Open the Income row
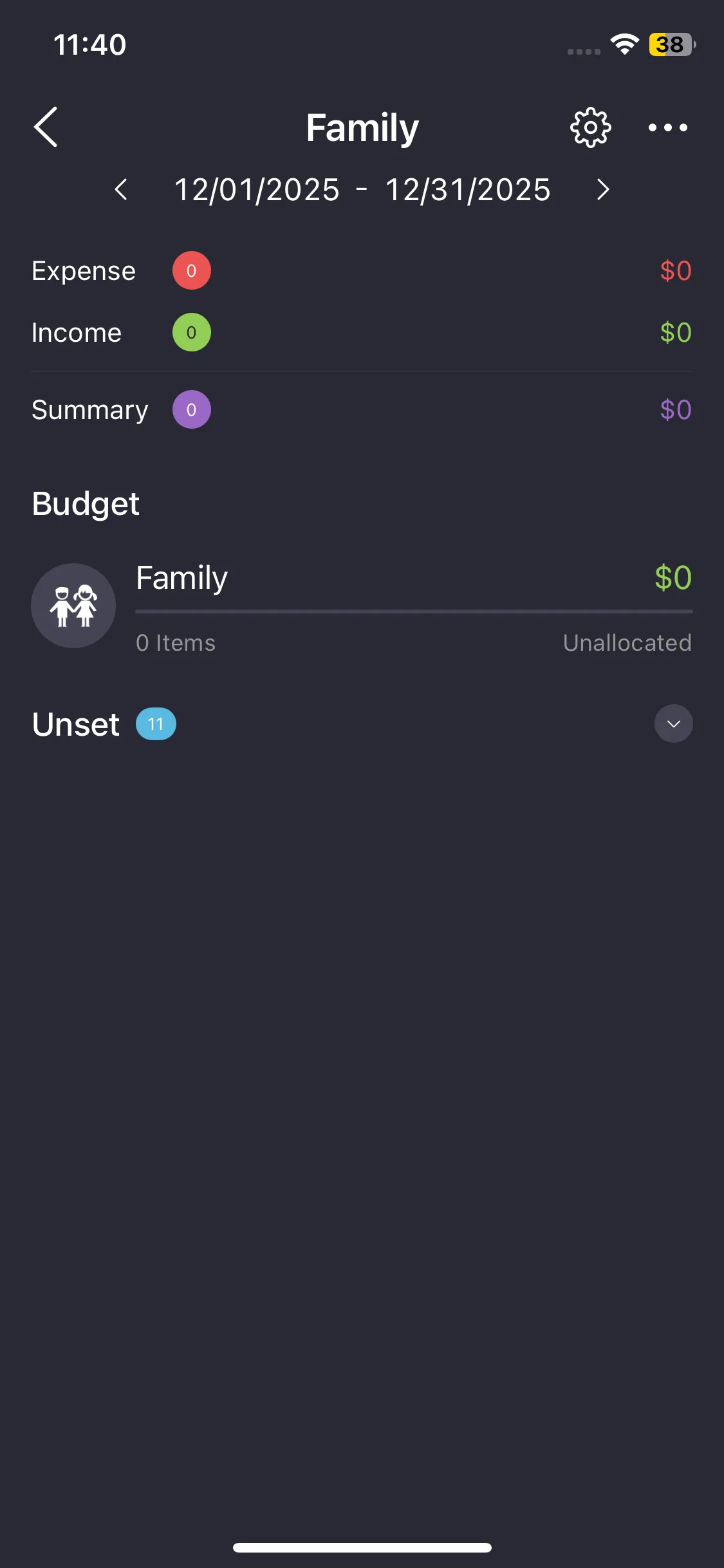 click(77, 333)
